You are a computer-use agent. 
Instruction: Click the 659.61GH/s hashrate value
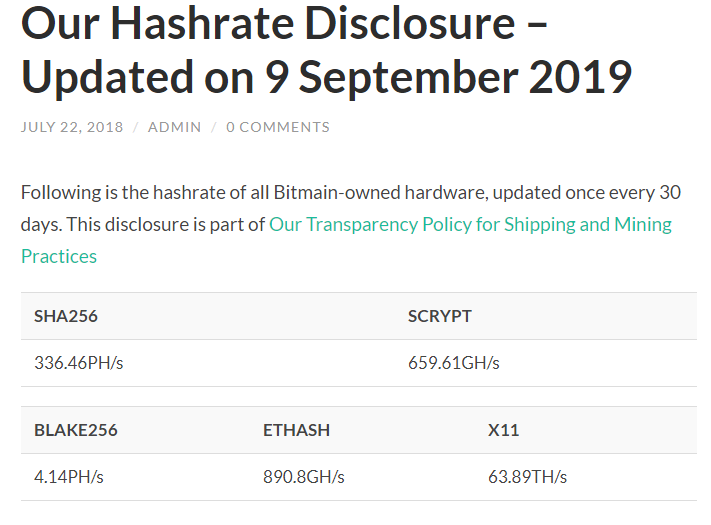pyautogui.click(x=454, y=363)
